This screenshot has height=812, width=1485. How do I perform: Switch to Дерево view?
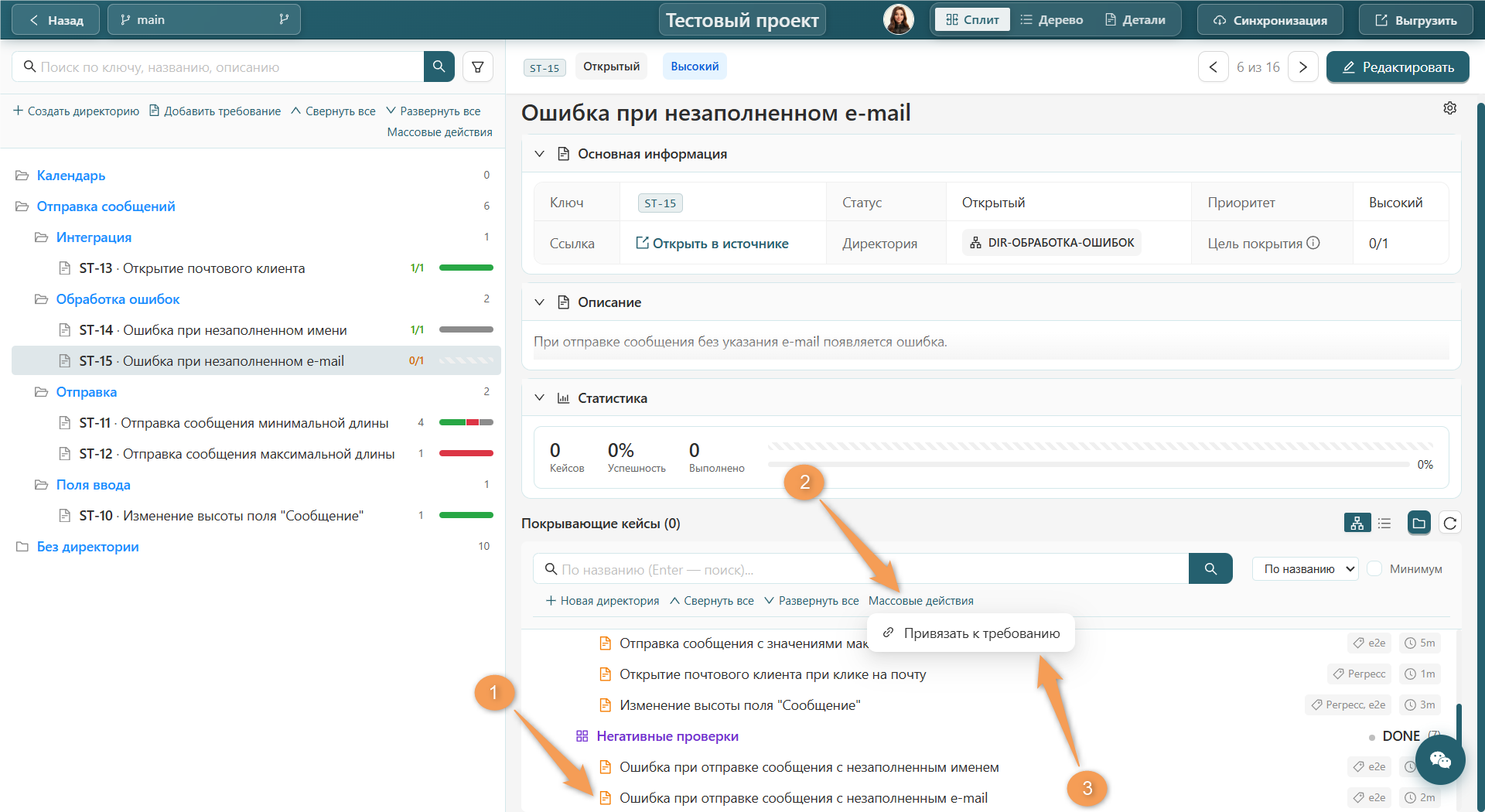(x=1051, y=20)
